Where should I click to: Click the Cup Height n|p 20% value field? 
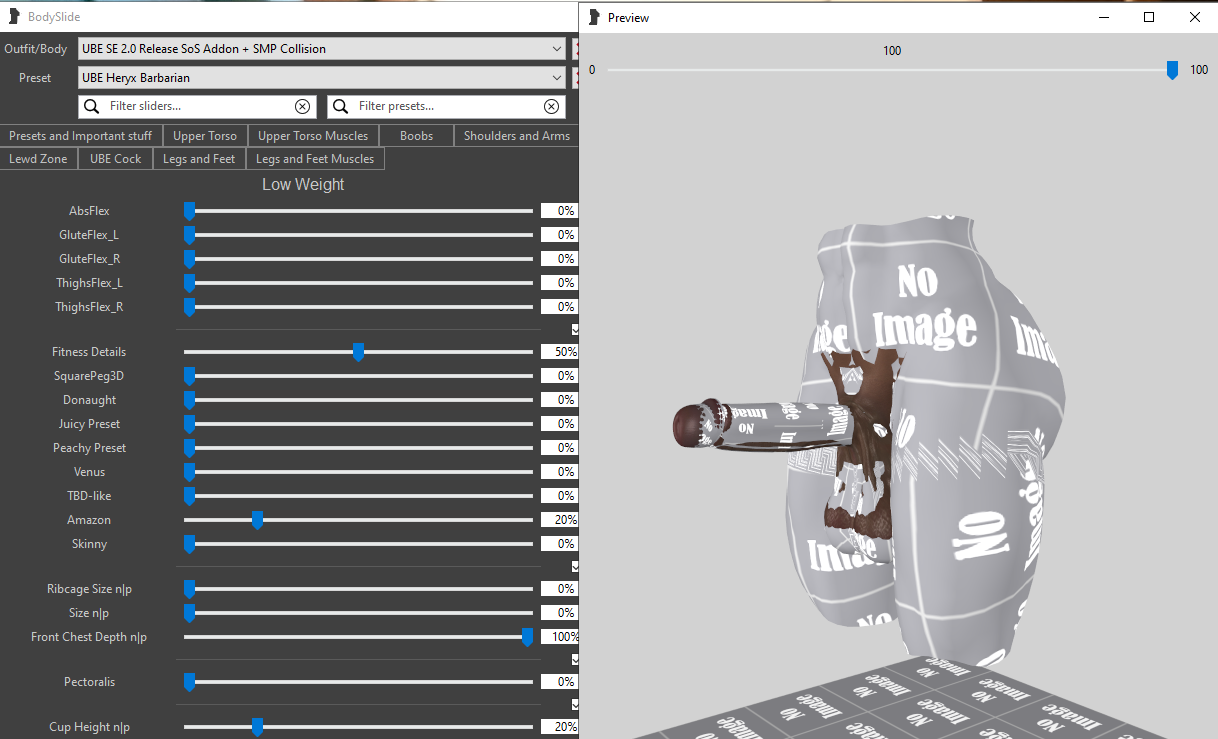tap(559, 727)
